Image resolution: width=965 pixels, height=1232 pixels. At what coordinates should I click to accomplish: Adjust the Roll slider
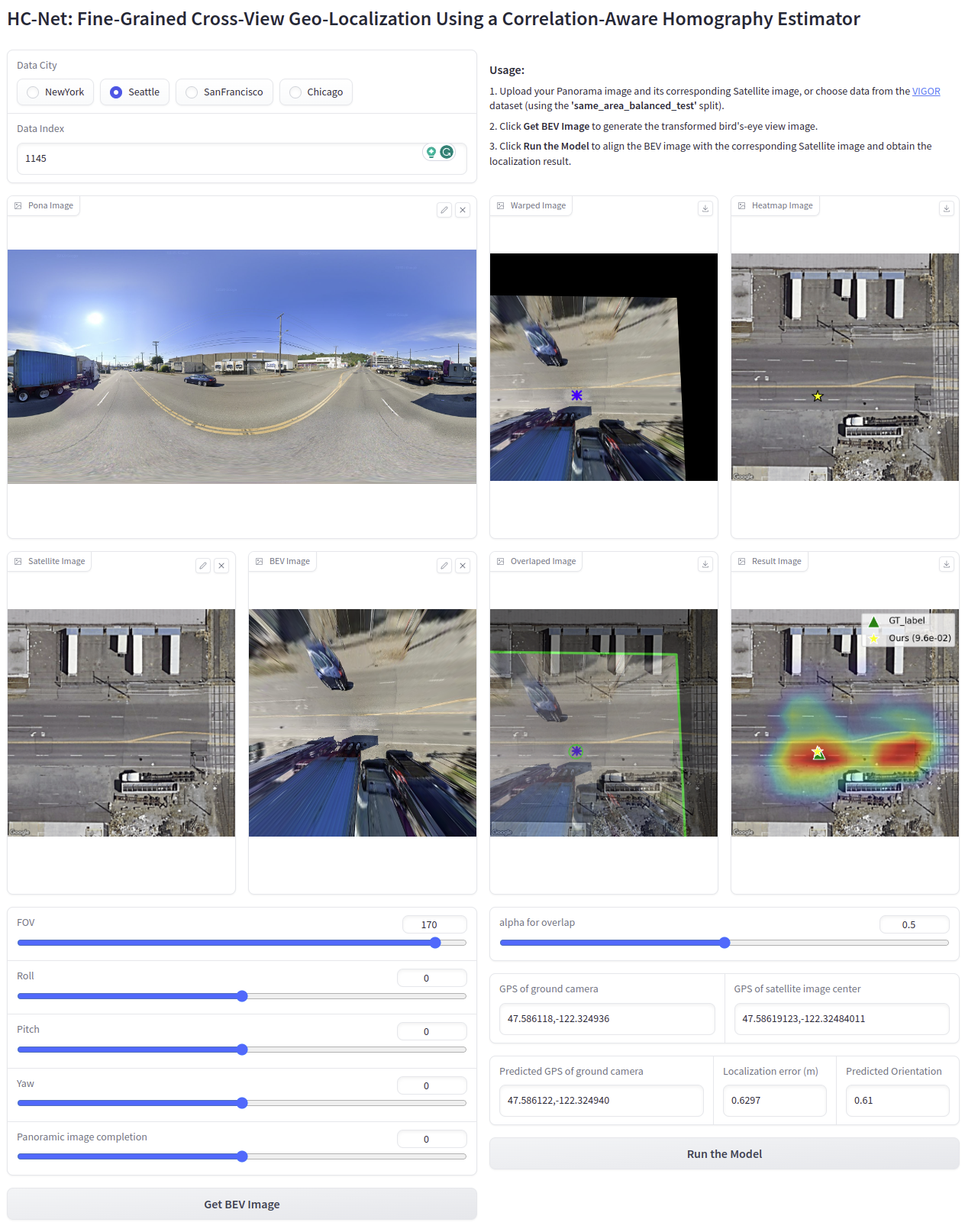coord(242,996)
